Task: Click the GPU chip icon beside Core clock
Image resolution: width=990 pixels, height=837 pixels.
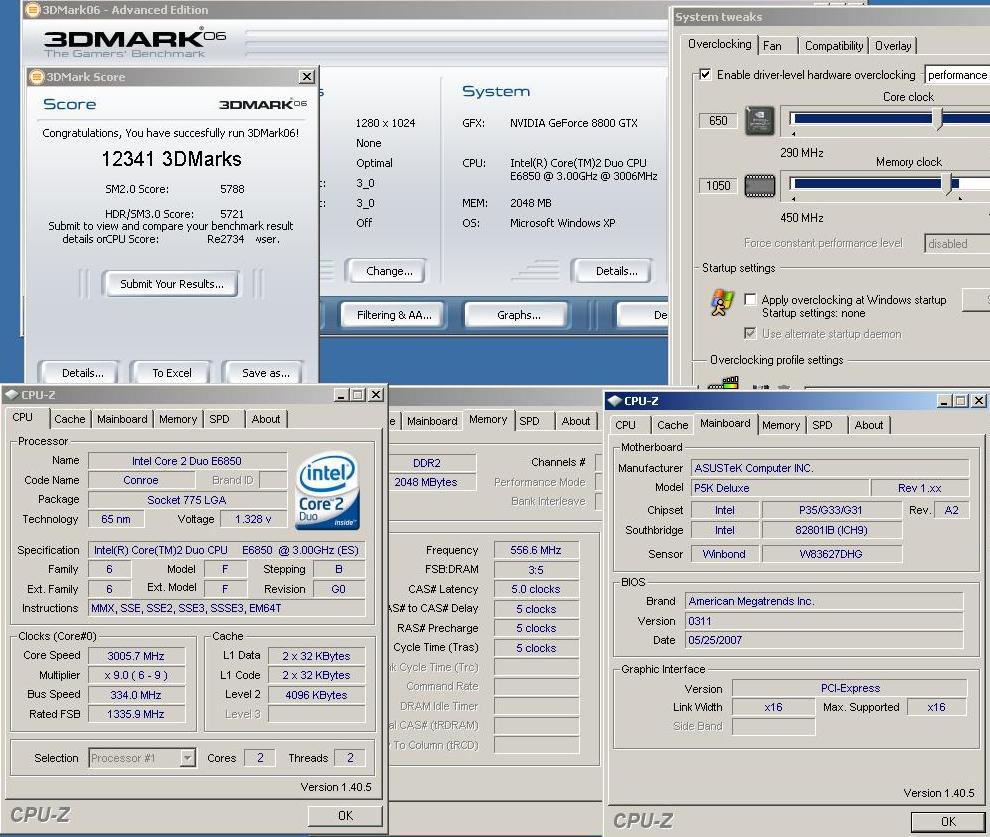Action: [x=760, y=121]
